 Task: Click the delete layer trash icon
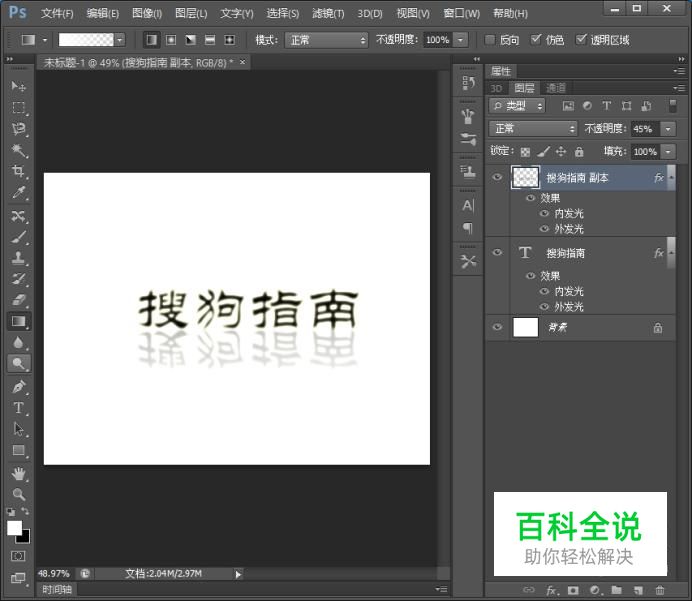[x=659, y=590]
